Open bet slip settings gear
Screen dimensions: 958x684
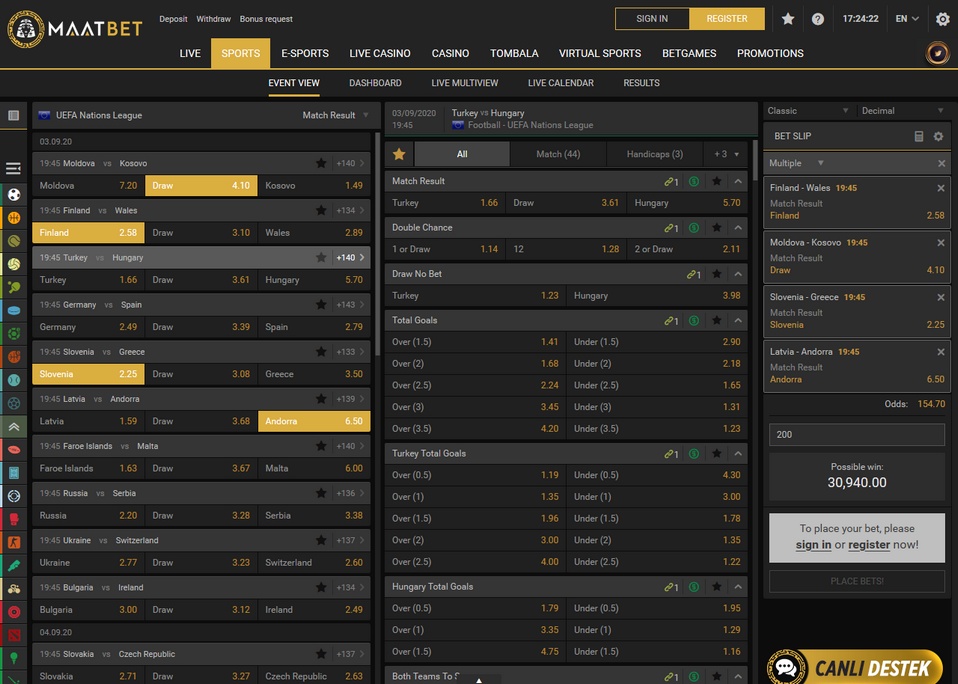coord(938,136)
